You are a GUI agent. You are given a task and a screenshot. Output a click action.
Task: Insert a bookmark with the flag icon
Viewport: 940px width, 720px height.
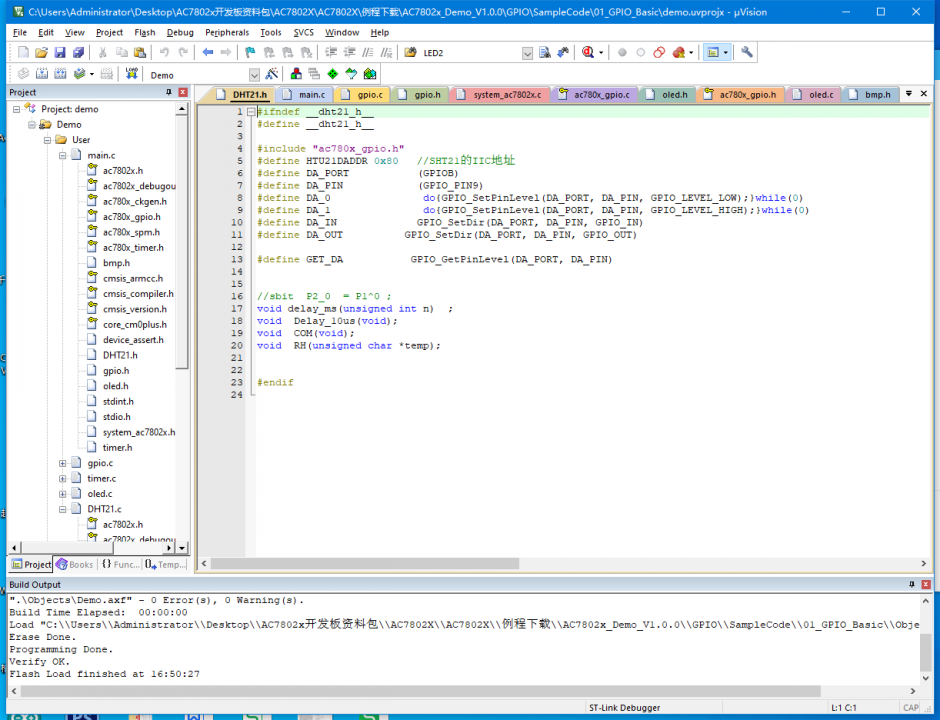[250, 53]
